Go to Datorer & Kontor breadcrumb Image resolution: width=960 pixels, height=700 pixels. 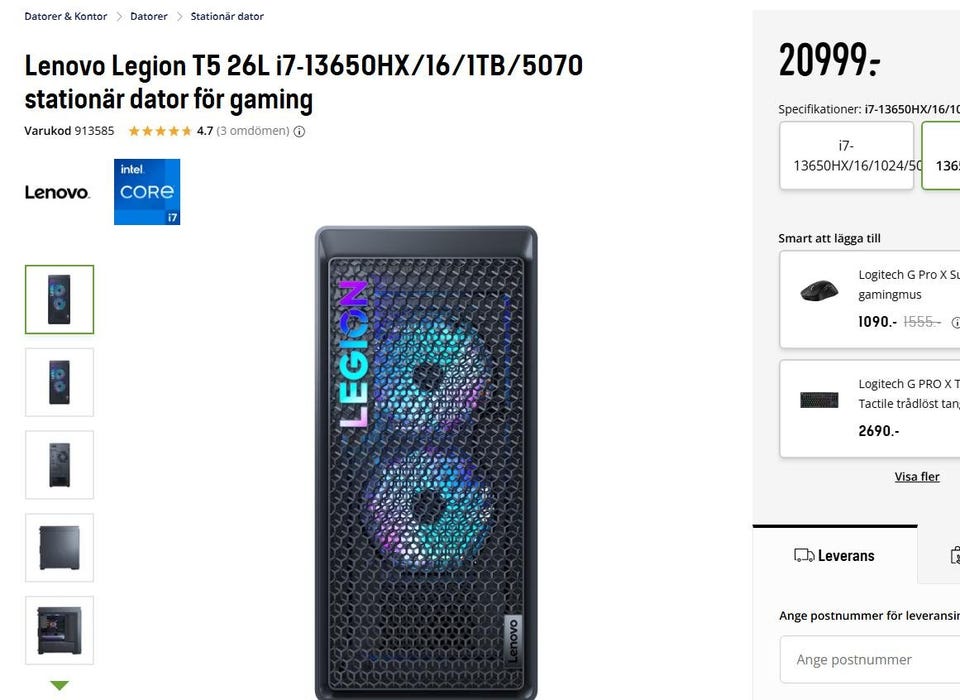(x=66, y=17)
